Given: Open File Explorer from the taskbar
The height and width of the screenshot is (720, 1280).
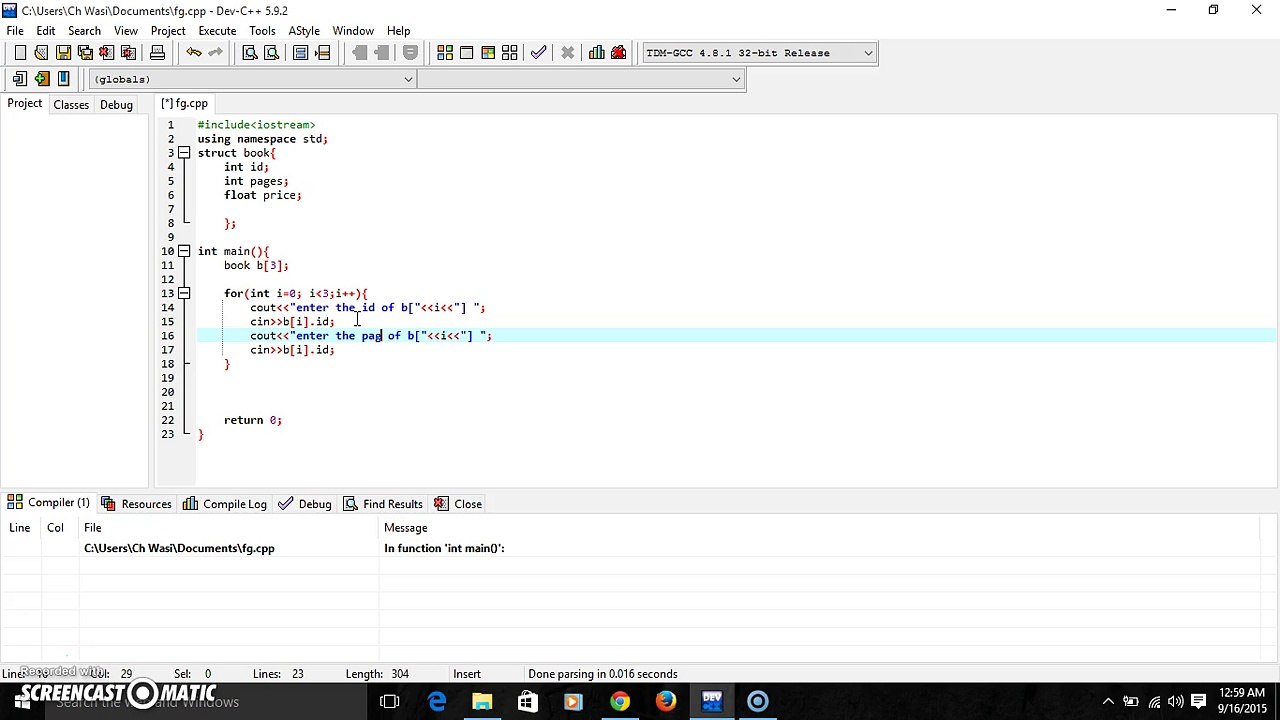Looking at the screenshot, I should click(x=482, y=702).
